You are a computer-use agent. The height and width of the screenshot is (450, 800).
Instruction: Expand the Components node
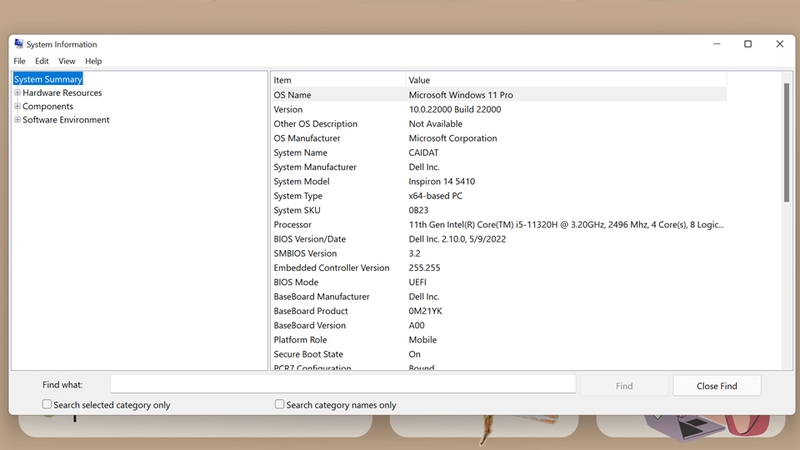(17, 106)
